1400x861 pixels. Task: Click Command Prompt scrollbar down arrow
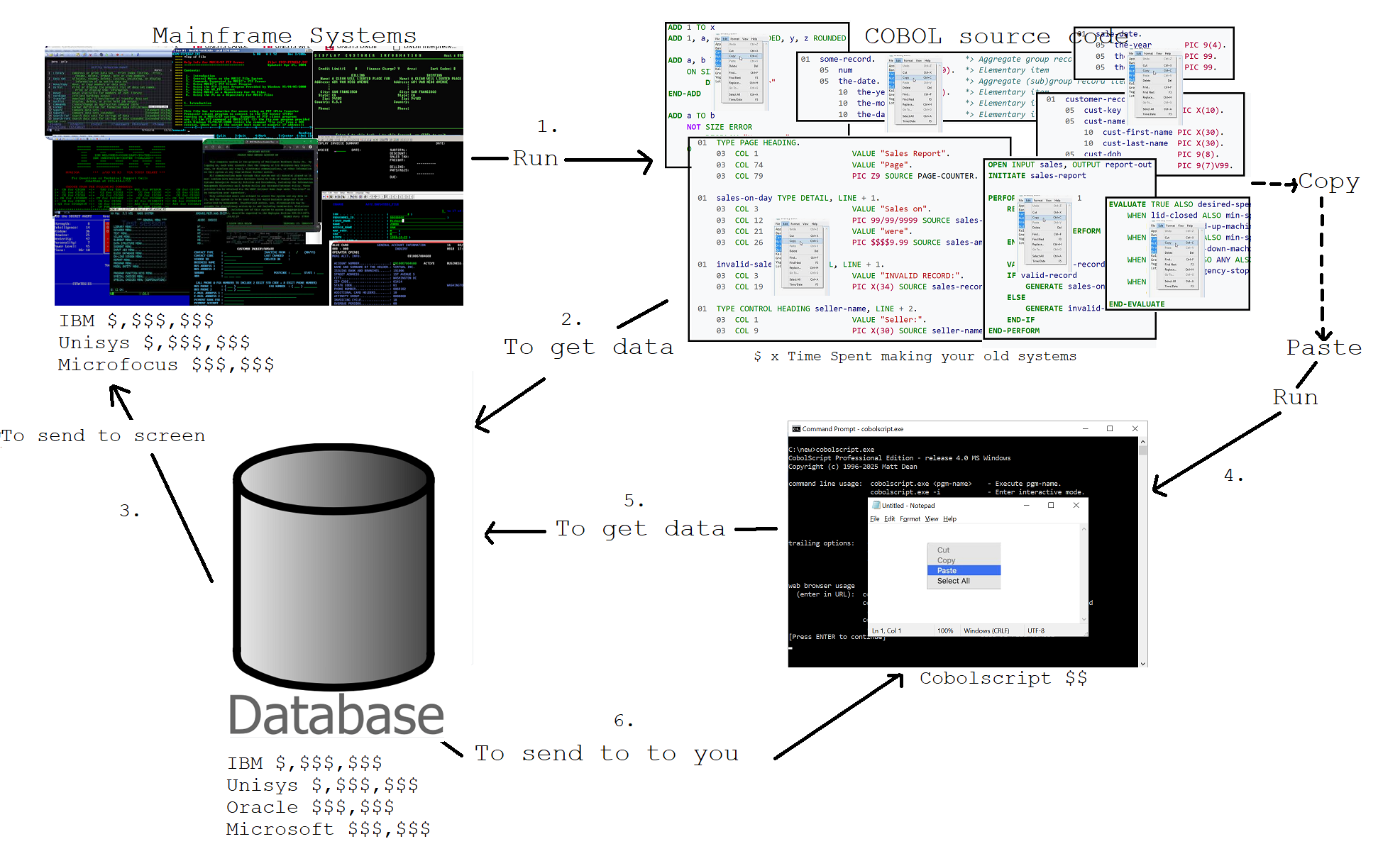pyautogui.click(x=1142, y=663)
